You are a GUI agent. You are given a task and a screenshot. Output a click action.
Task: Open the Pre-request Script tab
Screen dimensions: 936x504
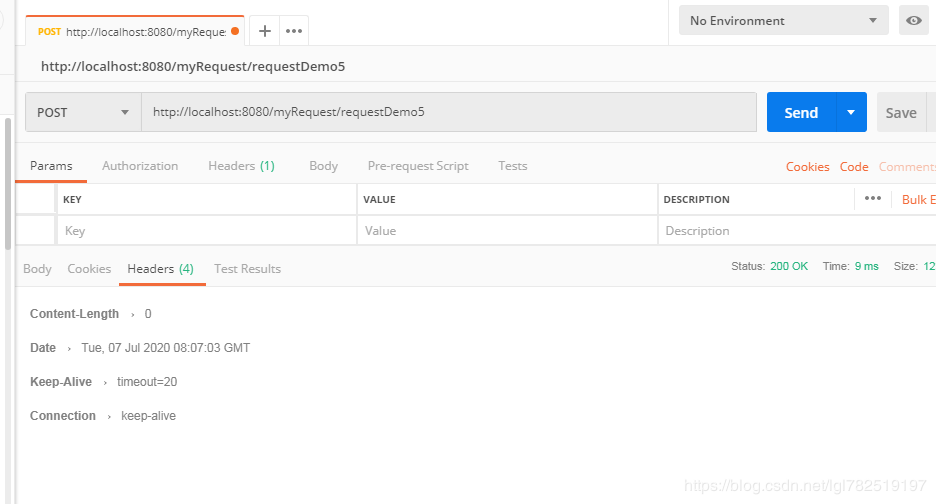coord(418,166)
